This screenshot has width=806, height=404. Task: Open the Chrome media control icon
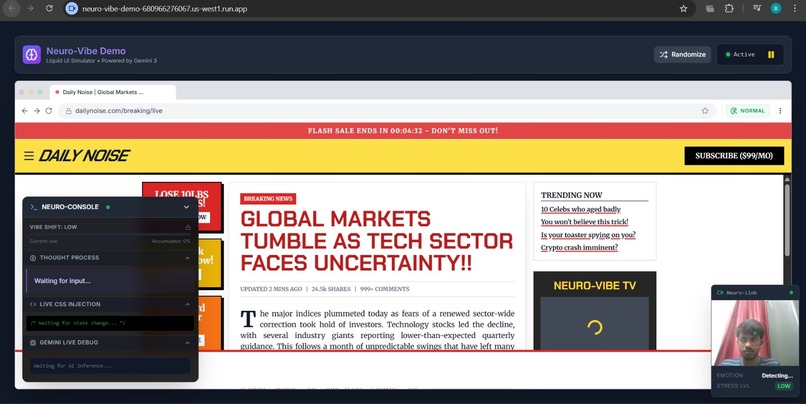(757, 8)
